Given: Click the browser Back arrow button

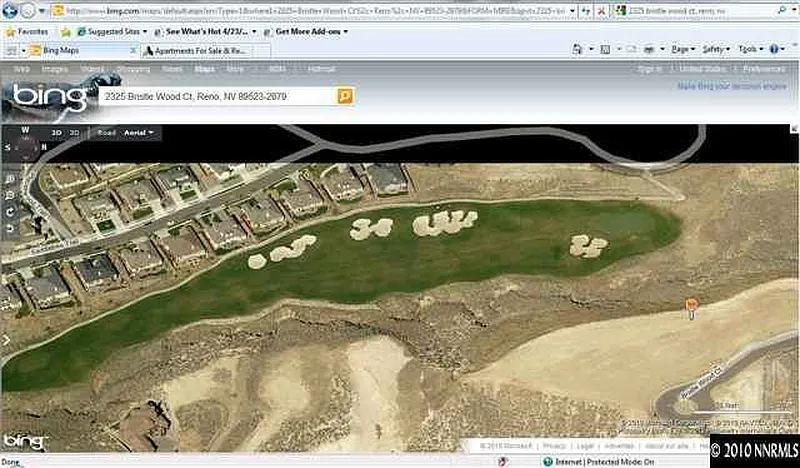Looking at the screenshot, I should pyautogui.click(x=12, y=11).
